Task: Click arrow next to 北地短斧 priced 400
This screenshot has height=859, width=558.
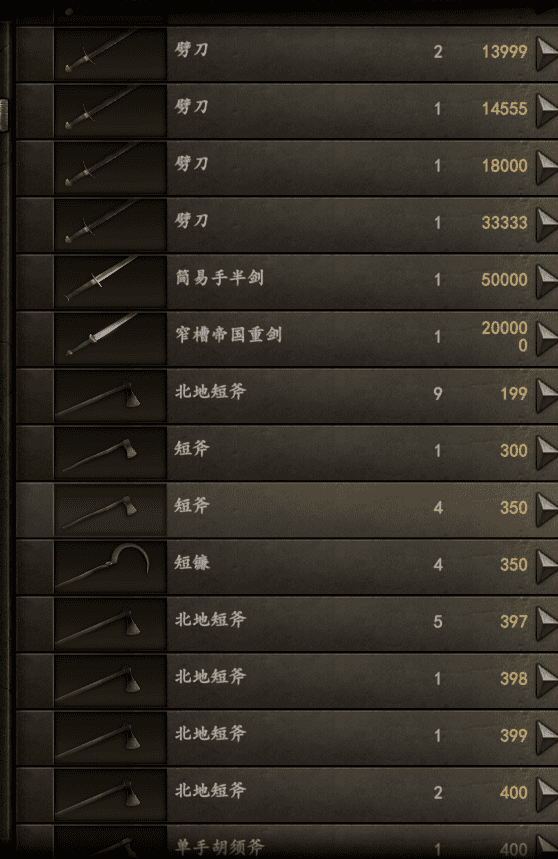Action: click(x=546, y=794)
